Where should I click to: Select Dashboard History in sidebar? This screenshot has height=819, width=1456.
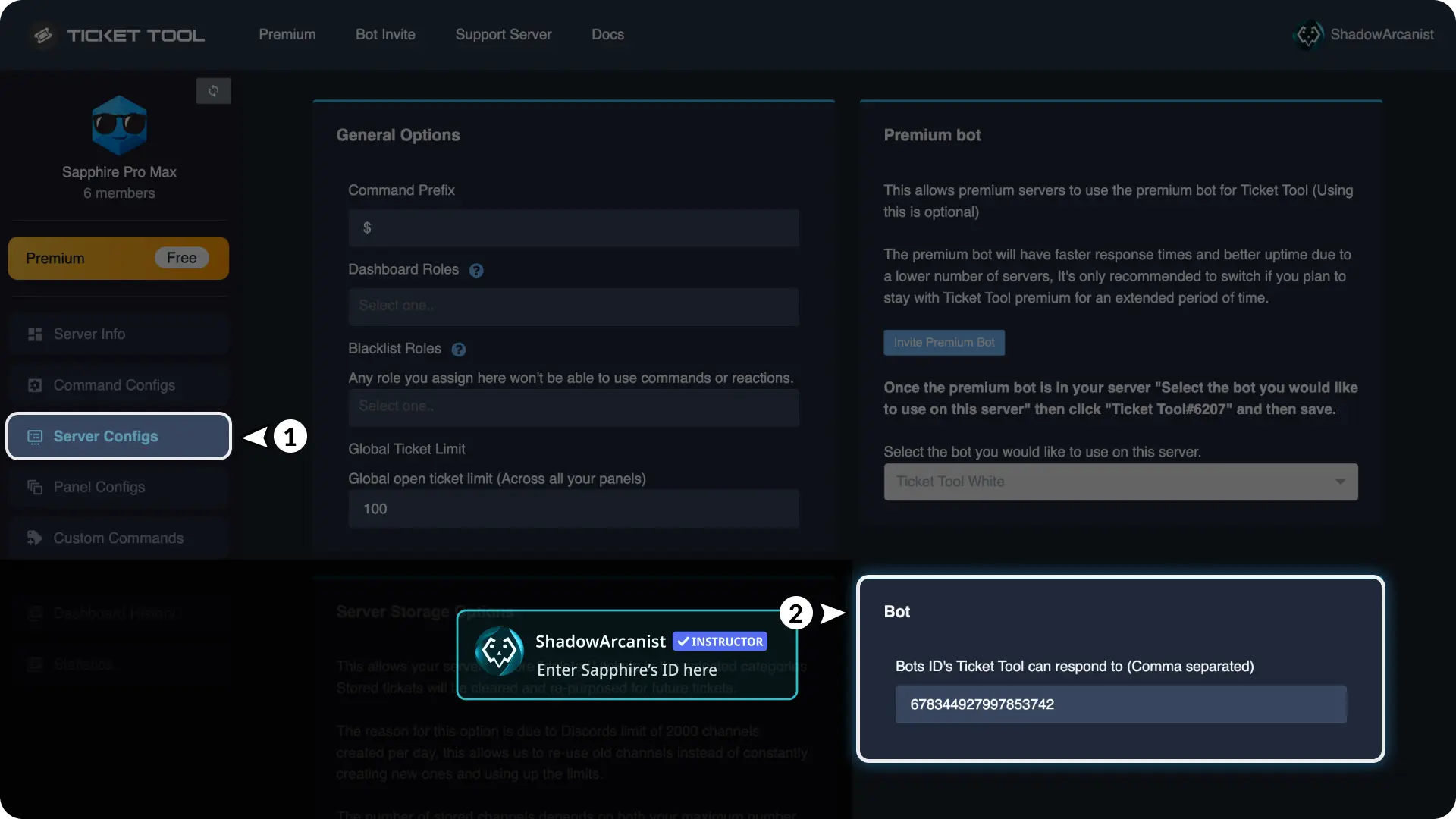[118, 613]
